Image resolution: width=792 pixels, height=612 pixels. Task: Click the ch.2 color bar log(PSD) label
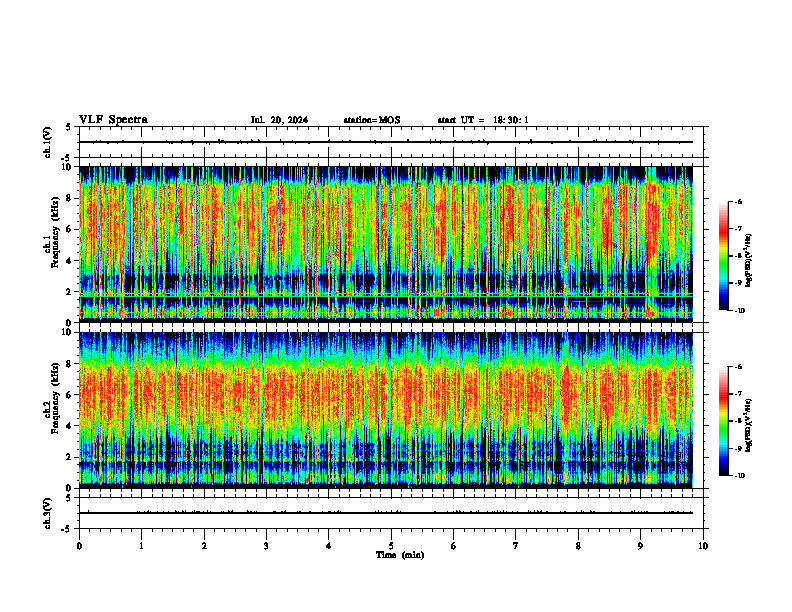[x=749, y=425]
